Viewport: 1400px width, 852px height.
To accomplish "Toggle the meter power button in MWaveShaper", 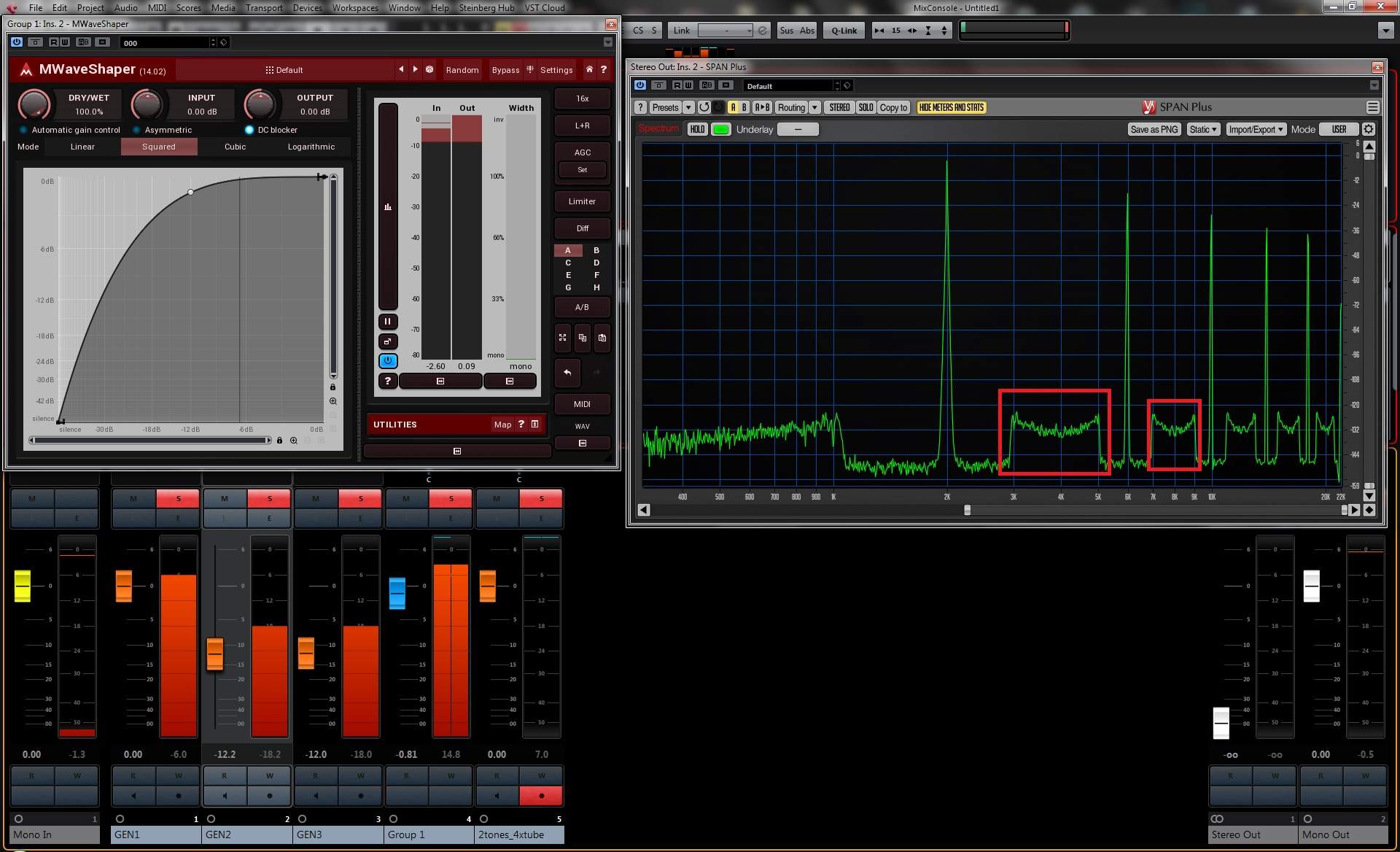I will click(x=387, y=360).
